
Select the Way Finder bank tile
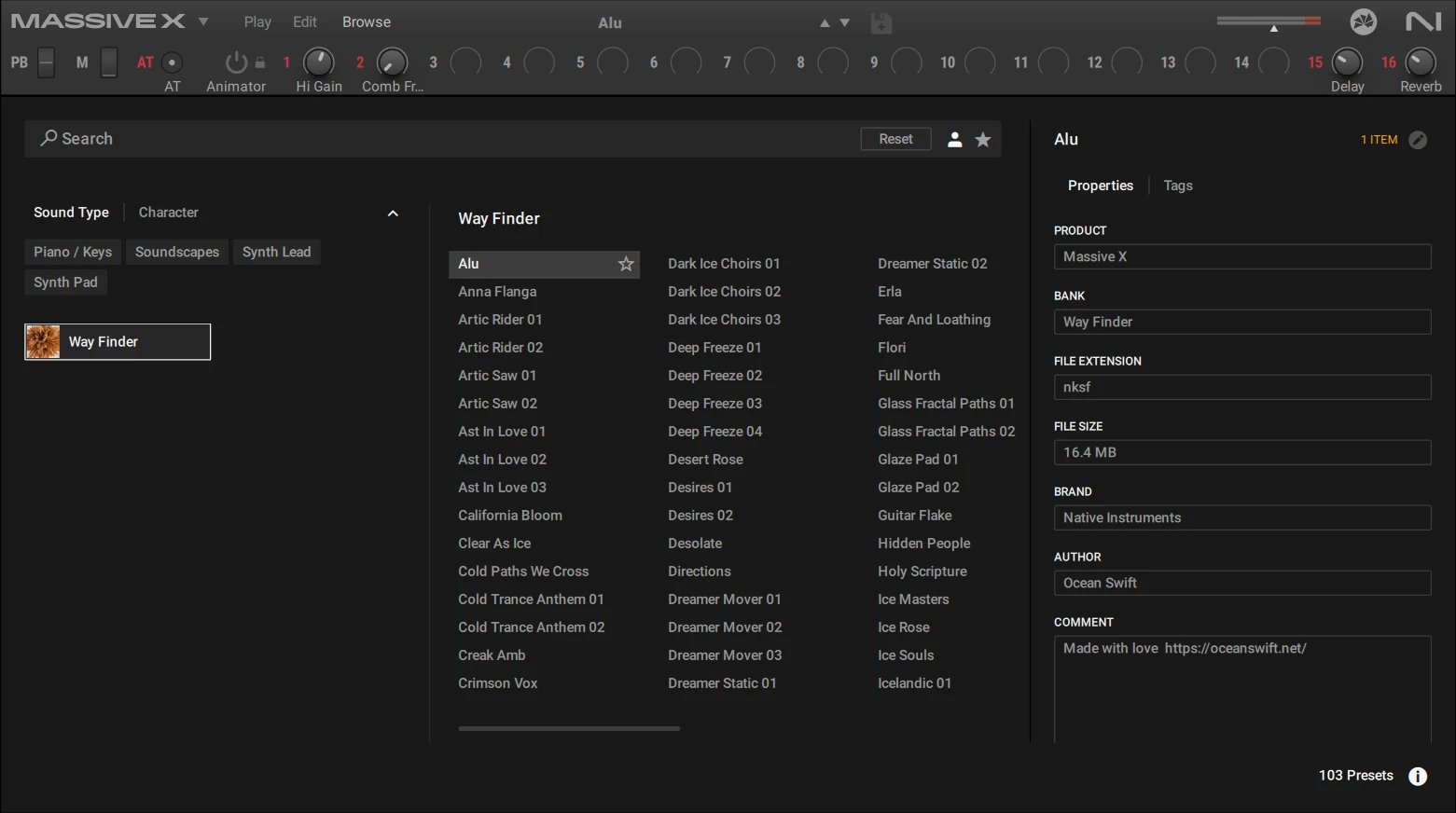pos(118,342)
